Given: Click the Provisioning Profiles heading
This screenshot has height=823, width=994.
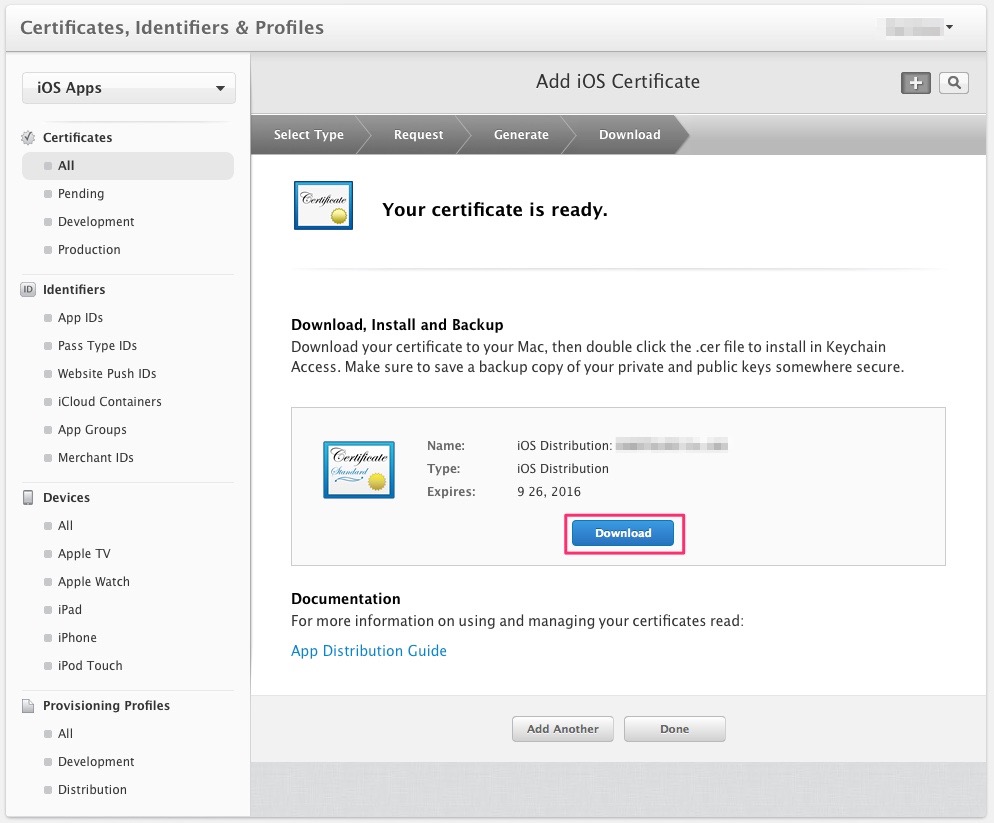Looking at the screenshot, I should tap(106, 706).
